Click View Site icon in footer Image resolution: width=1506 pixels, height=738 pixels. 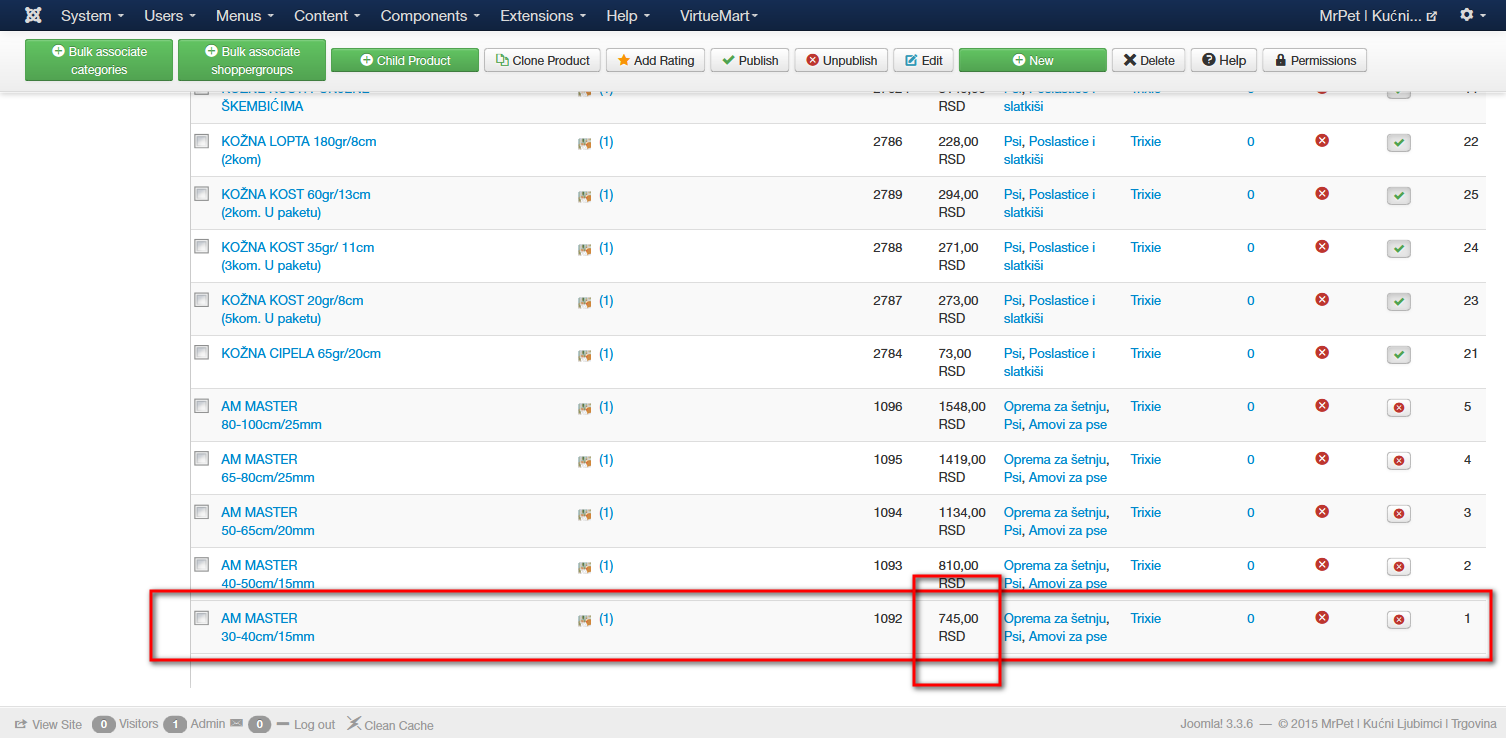21,724
